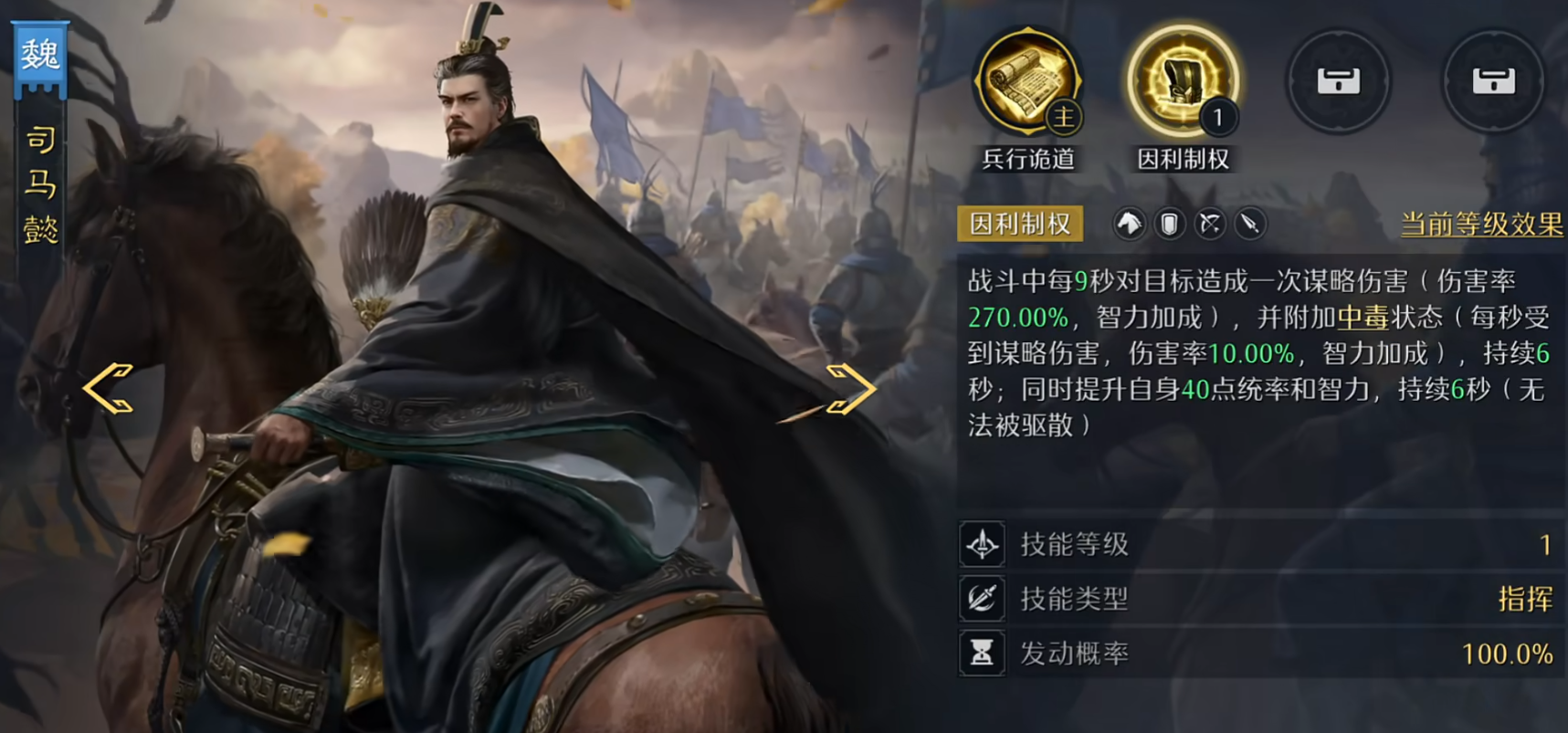The height and width of the screenshot is (733, 1568).
Task: Tap the spear troop type icon
Action: (1250, 224)
